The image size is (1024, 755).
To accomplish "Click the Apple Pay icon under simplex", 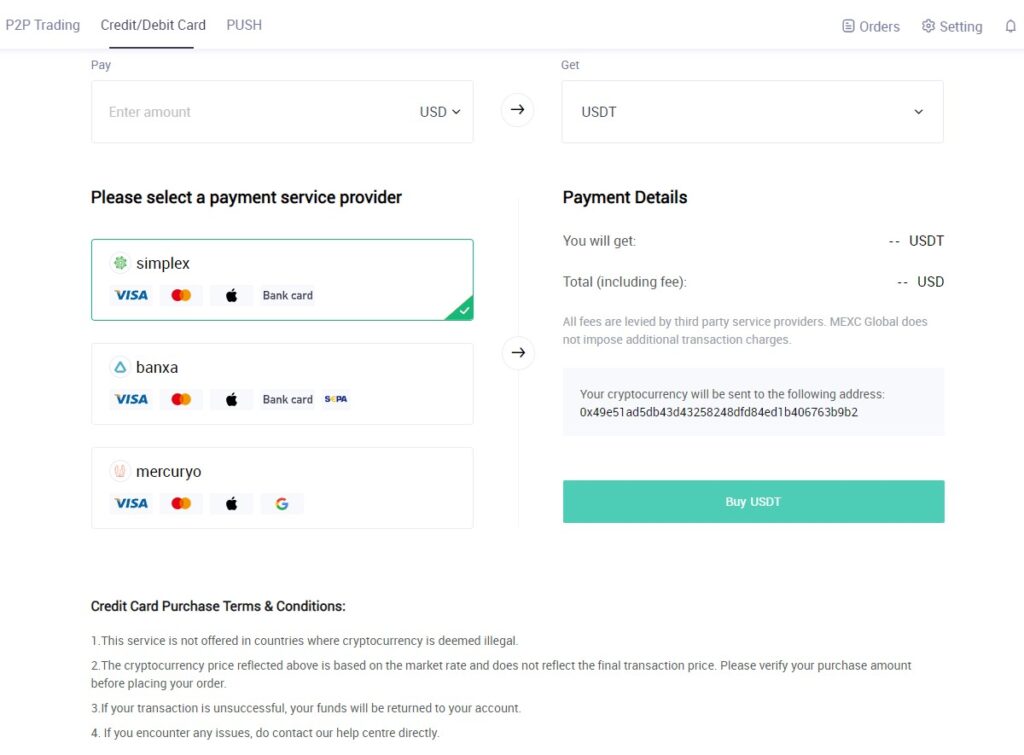I will pos(232,295).
